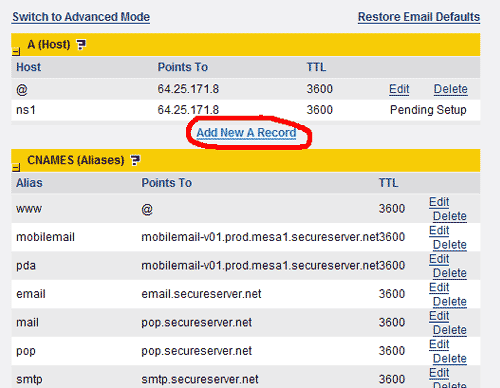Delete the mail alias
The width and height of the screenshot is (500, 388).
pos(450,330)
